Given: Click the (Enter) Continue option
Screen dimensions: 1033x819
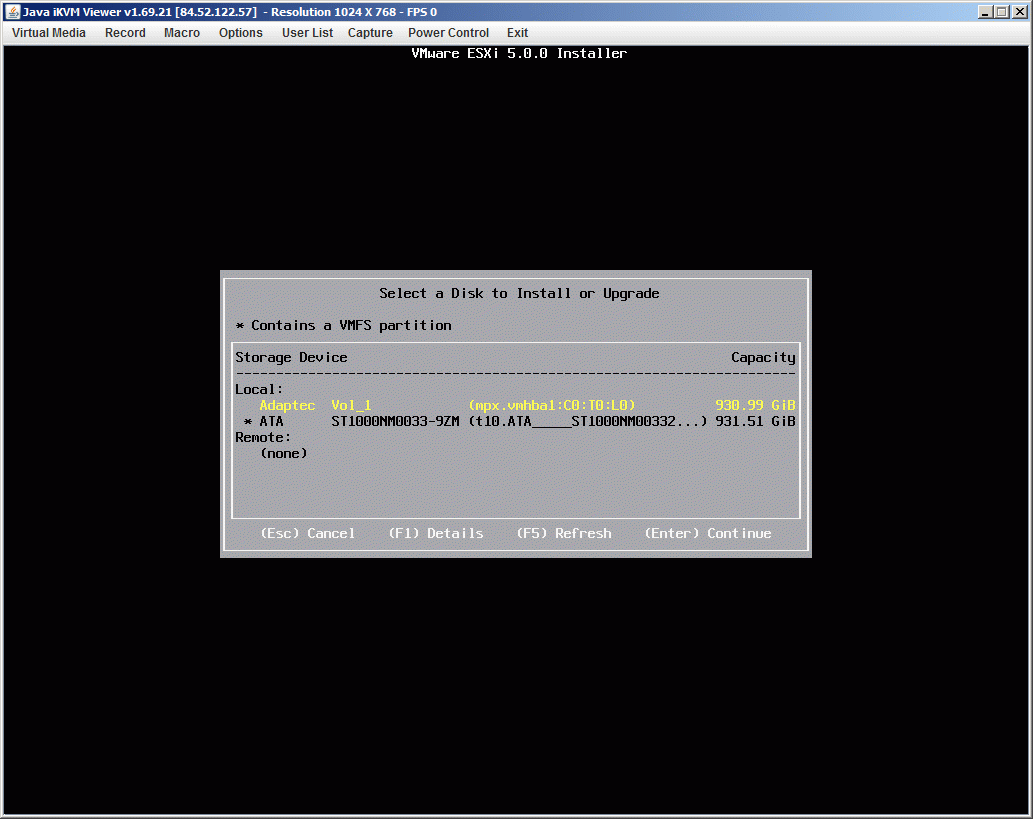Looking at the screenshot, I should (708, 533).
